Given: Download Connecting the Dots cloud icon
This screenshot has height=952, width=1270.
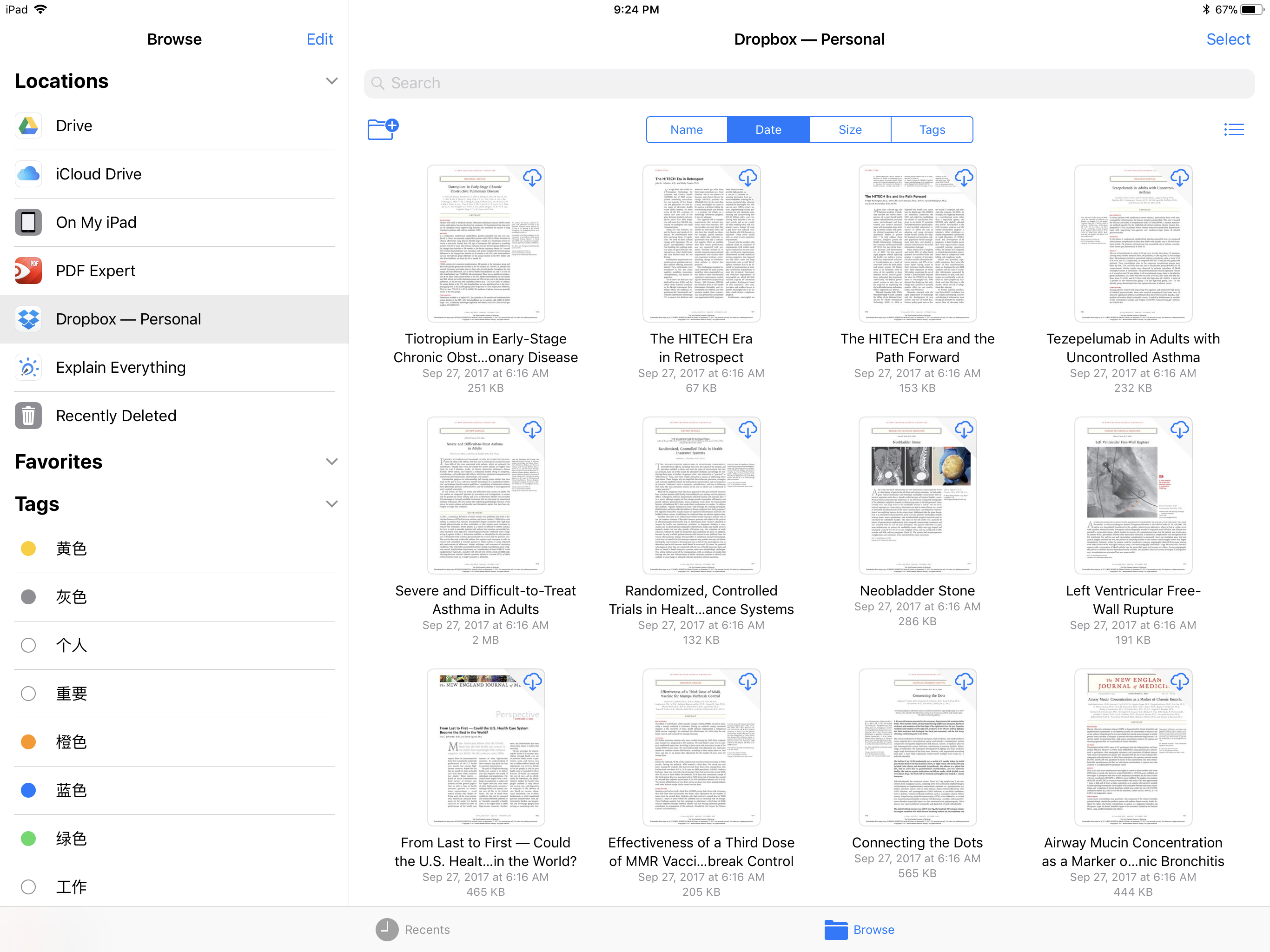Looking at the screenshot, I should tap(963, 682).
